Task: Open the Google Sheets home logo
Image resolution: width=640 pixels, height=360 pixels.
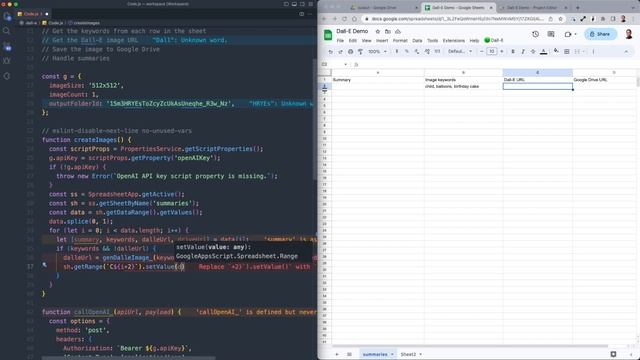Action: 328,35
